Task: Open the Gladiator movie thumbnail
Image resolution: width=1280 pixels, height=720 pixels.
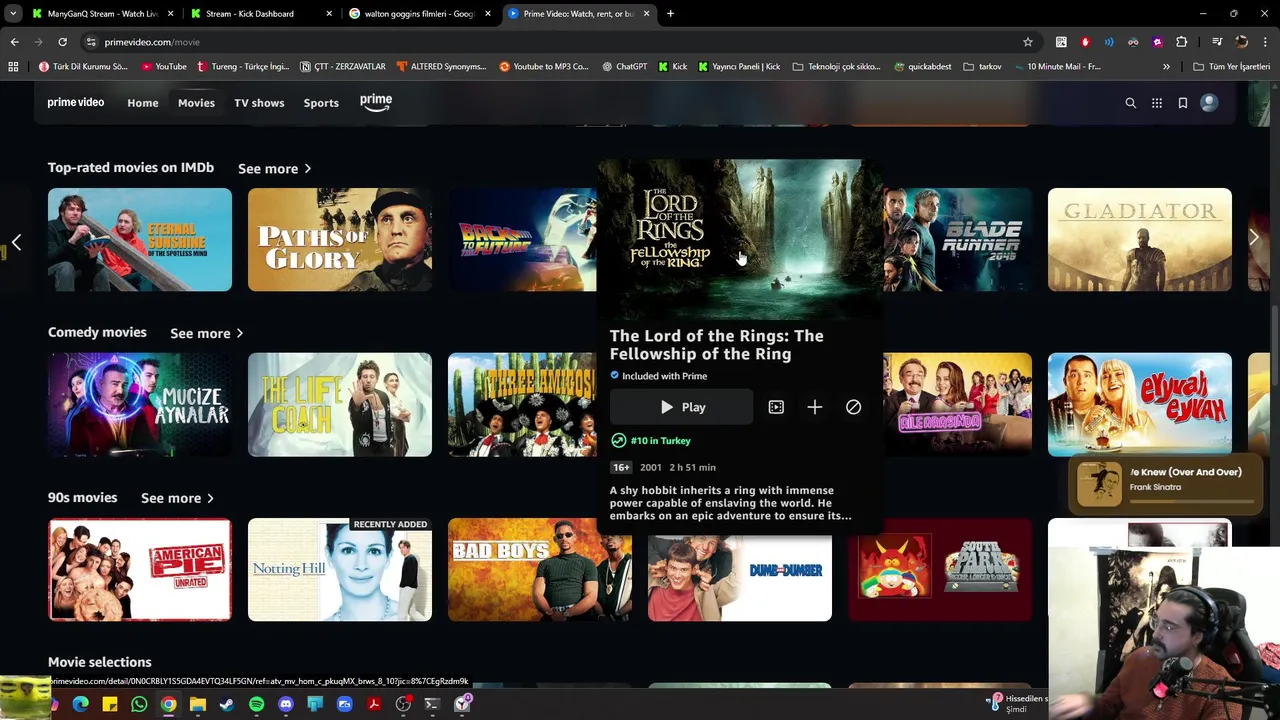Action: click(x=1140, y=240)
